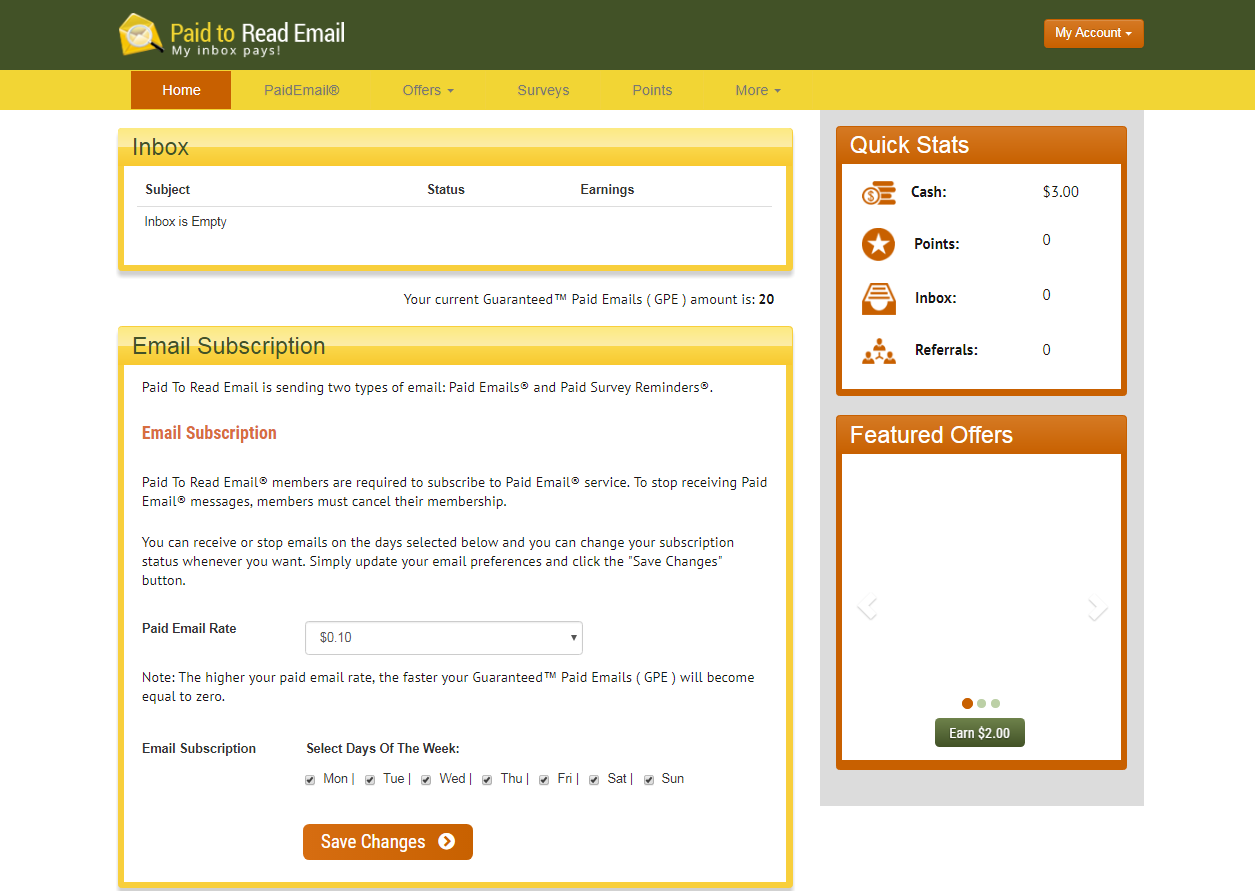This screenshot has height=891, width=1255.
Task: Disable emails on Sat checkbox
Action: point(594,780)
